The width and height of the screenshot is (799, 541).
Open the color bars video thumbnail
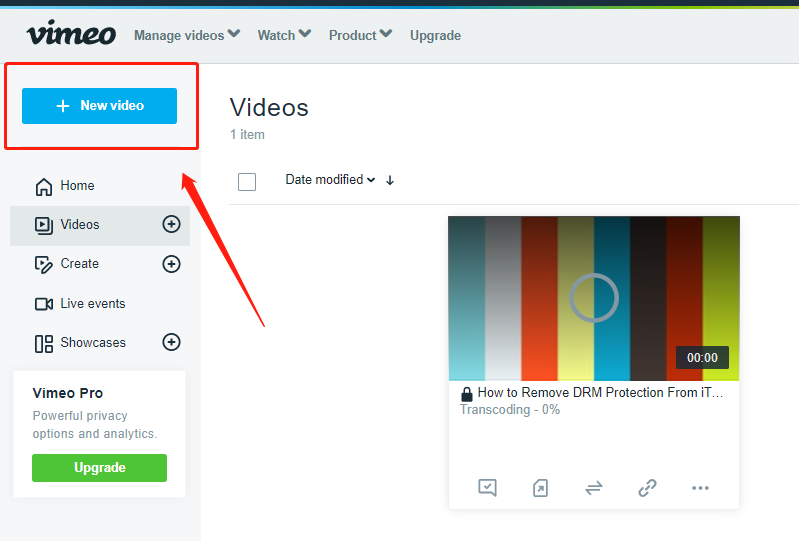[594, 298]
